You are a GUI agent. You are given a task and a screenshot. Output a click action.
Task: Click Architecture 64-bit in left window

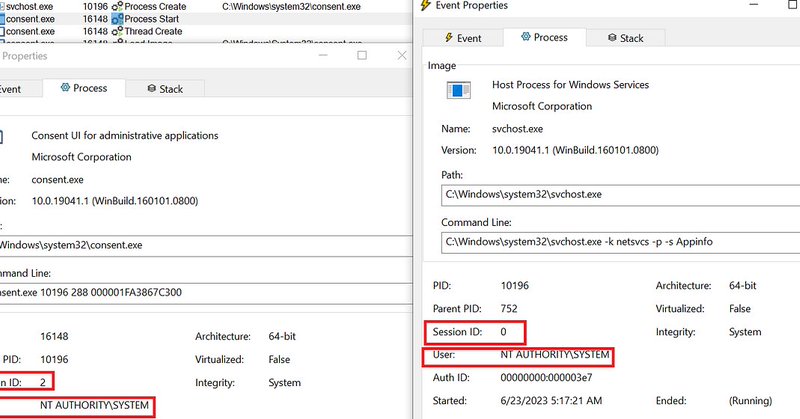tap(282, 336)
